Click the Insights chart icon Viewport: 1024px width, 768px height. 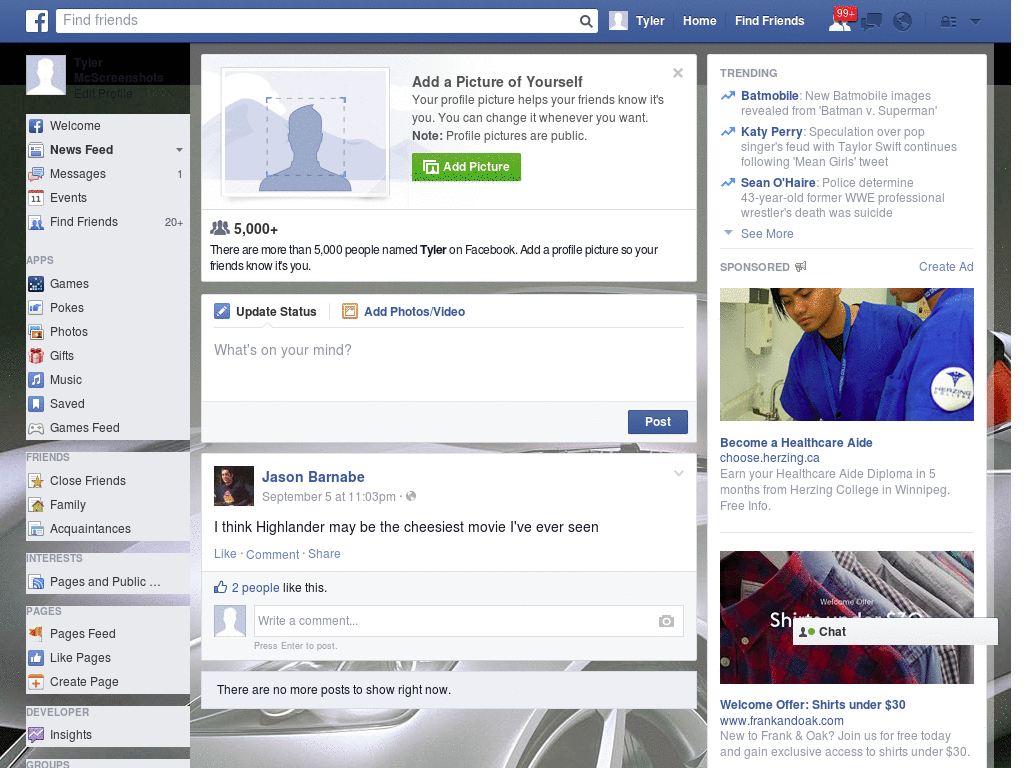coord(36,735)
